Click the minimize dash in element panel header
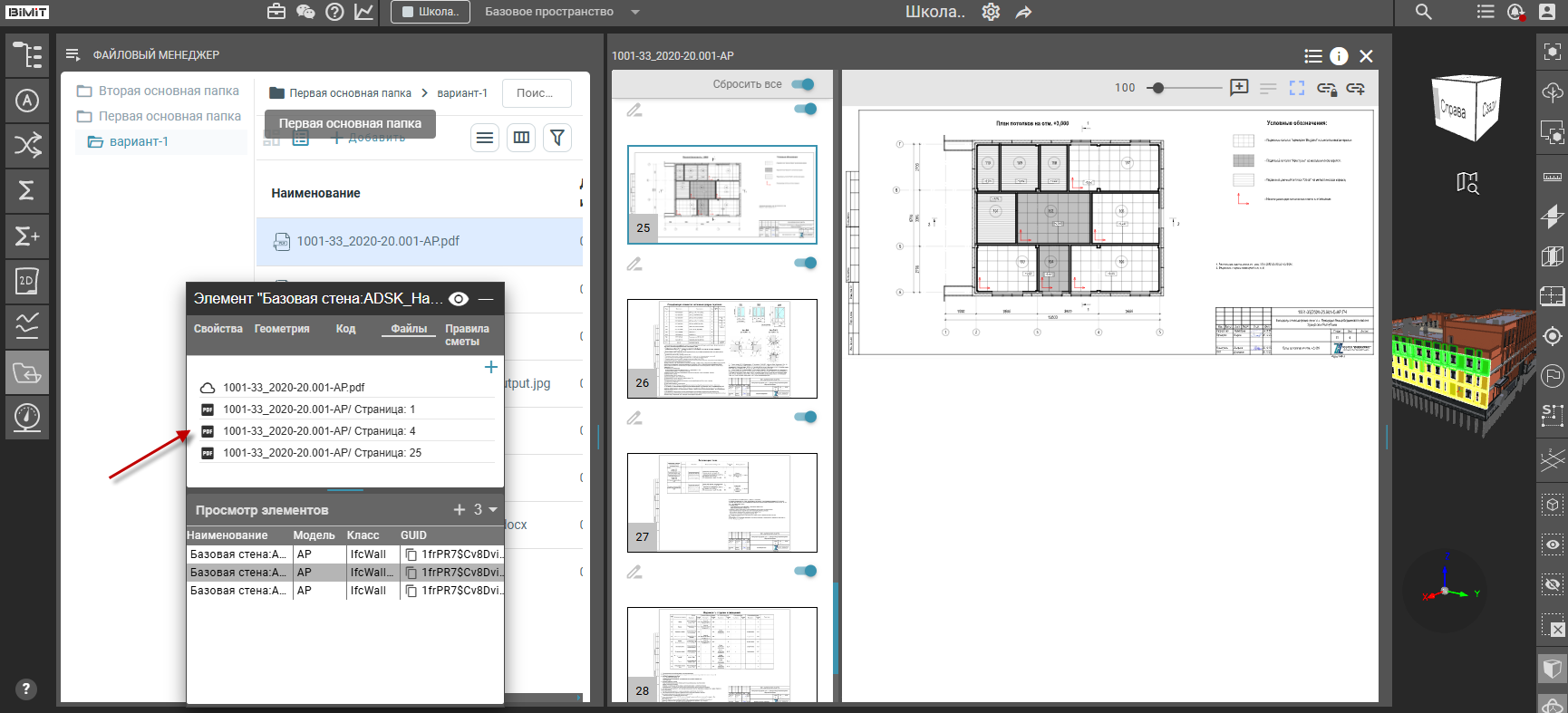 (x=486, y=299)
